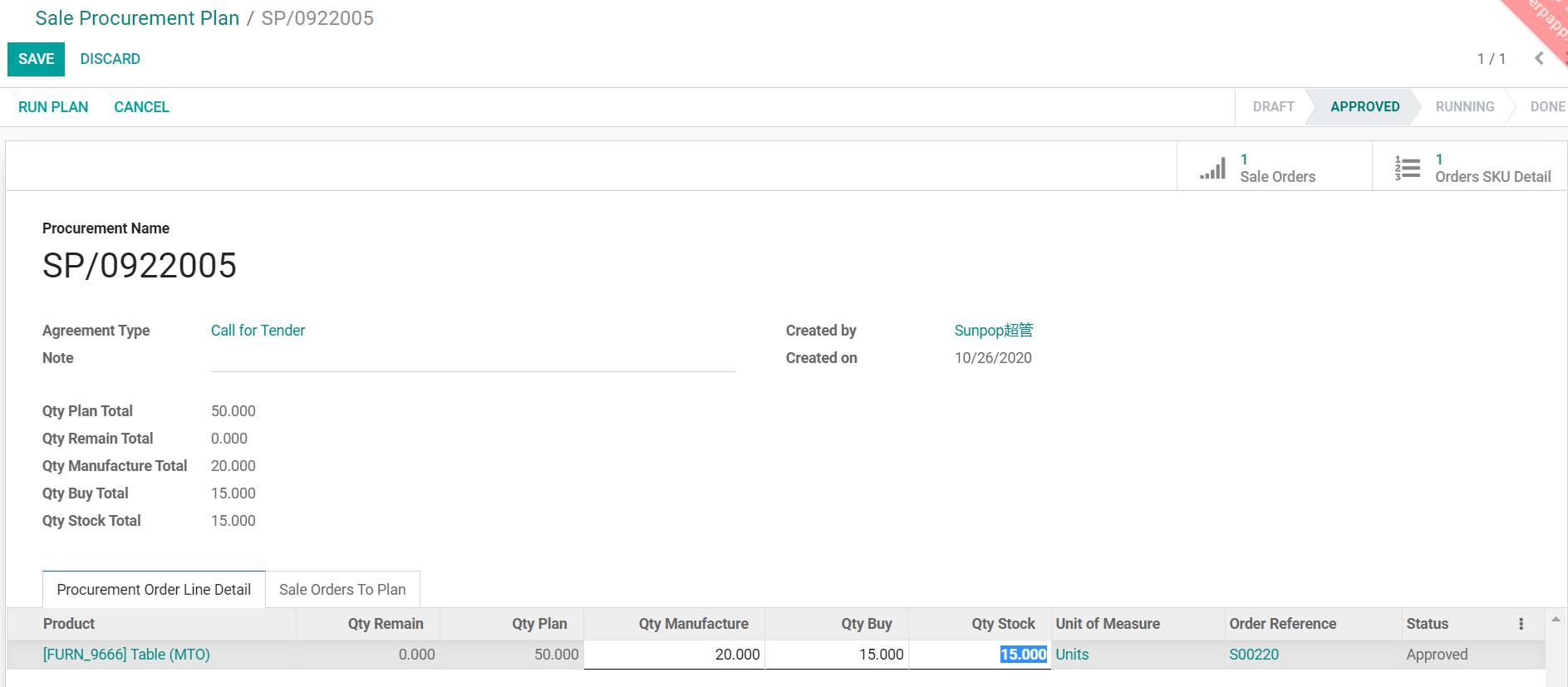Open the table column options kebab menu
The image size is (1568, 687).
coord(1521,624)
